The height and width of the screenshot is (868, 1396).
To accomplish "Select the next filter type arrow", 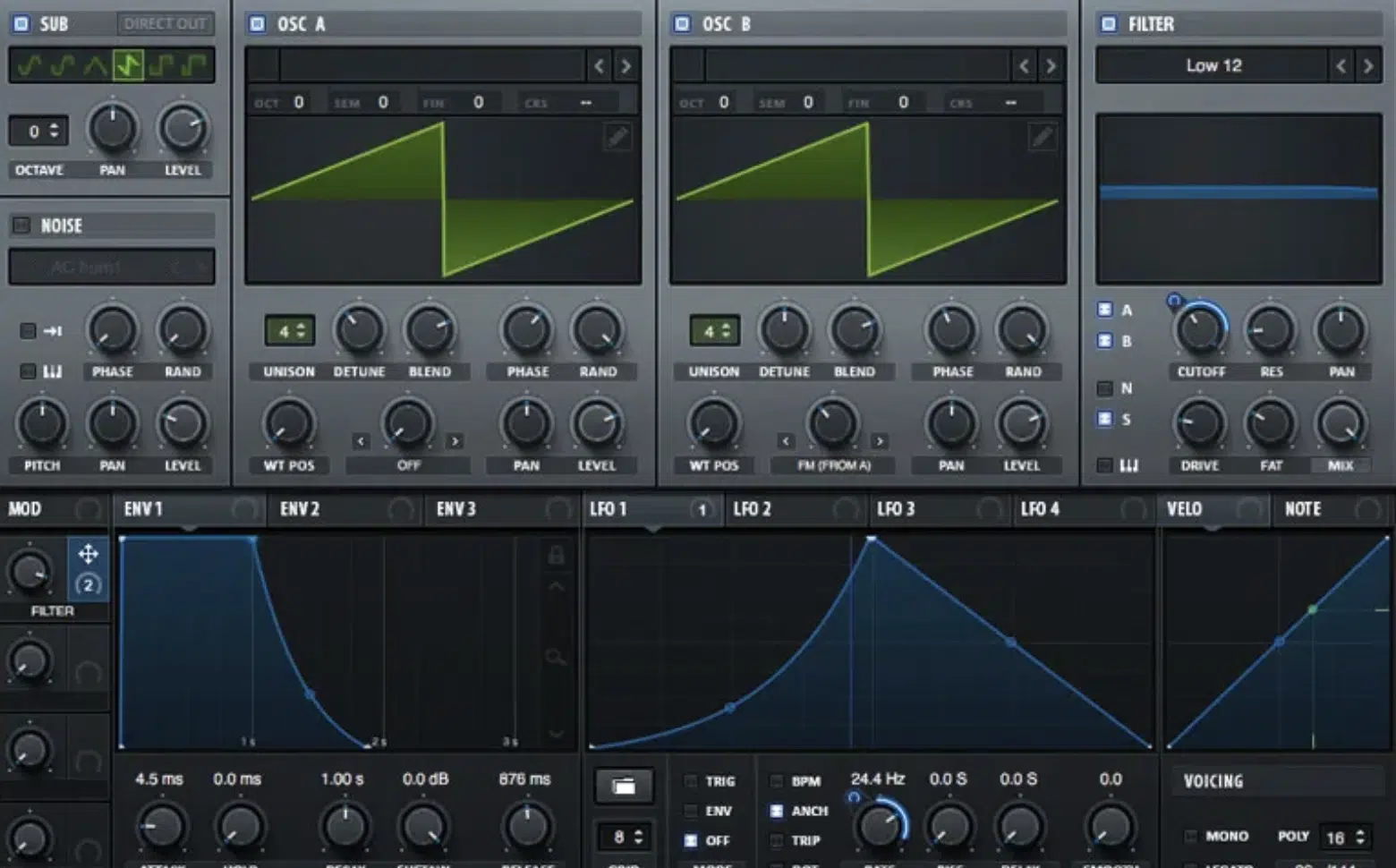I will point(1367,65).
